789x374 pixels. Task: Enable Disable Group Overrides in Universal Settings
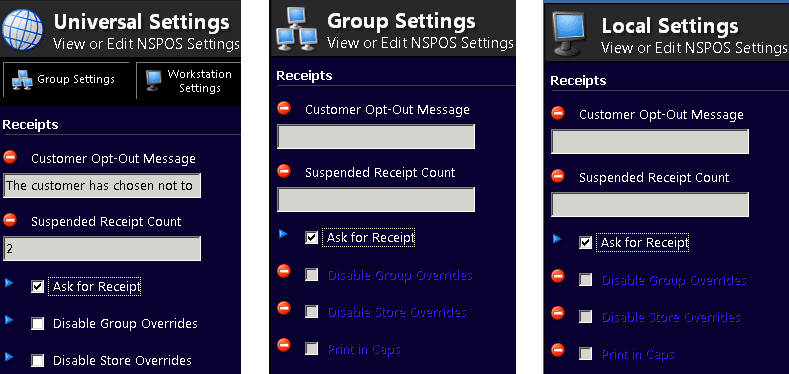pos(37,324)
